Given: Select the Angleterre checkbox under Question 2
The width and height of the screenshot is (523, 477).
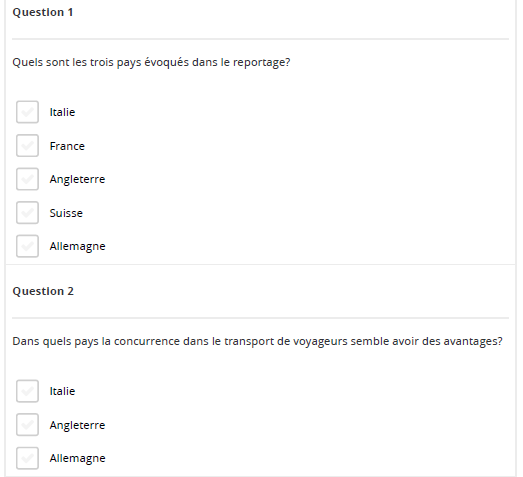Looking at the screenshot, I should tap(27, 425).
